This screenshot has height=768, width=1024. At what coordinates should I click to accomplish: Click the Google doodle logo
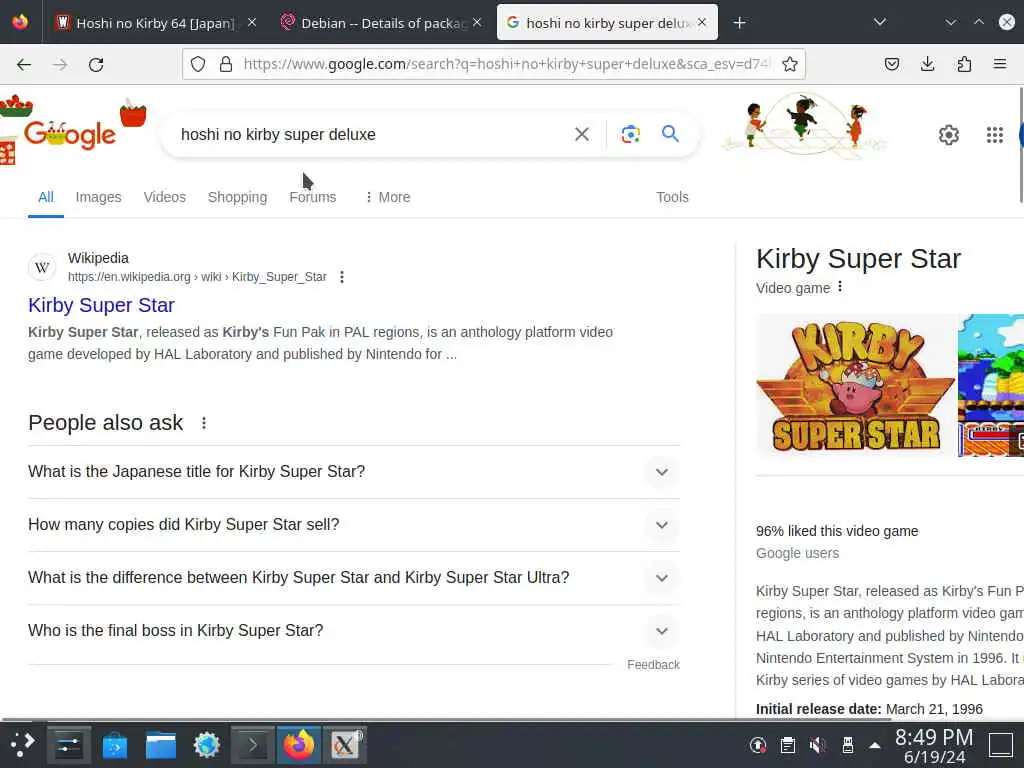point(71,134)
